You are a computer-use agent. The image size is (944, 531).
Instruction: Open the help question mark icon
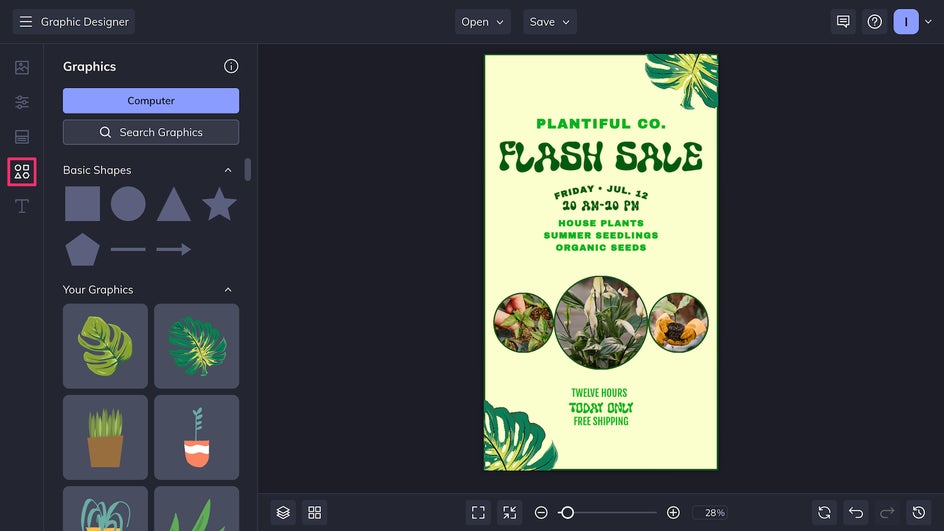[x=875, y=22]
